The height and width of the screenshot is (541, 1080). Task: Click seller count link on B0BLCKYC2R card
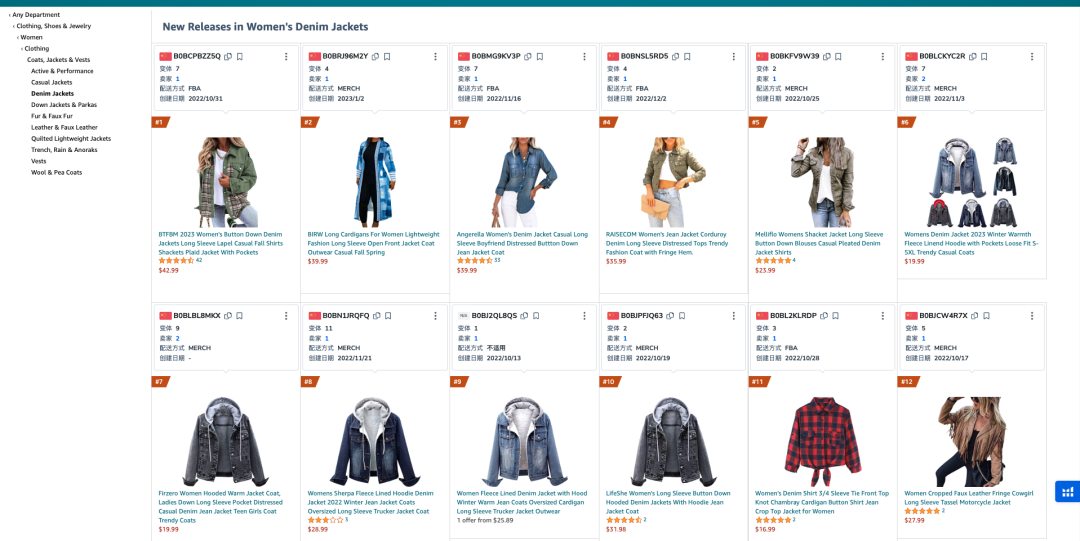[923, 78]
